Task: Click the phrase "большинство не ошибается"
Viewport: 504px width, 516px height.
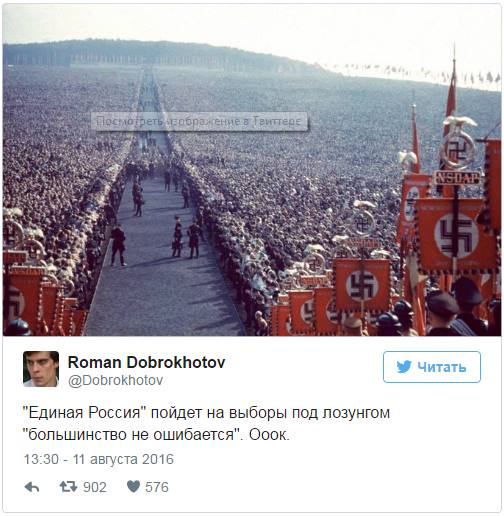Action: pyautogui.click(x=132, y=435)
